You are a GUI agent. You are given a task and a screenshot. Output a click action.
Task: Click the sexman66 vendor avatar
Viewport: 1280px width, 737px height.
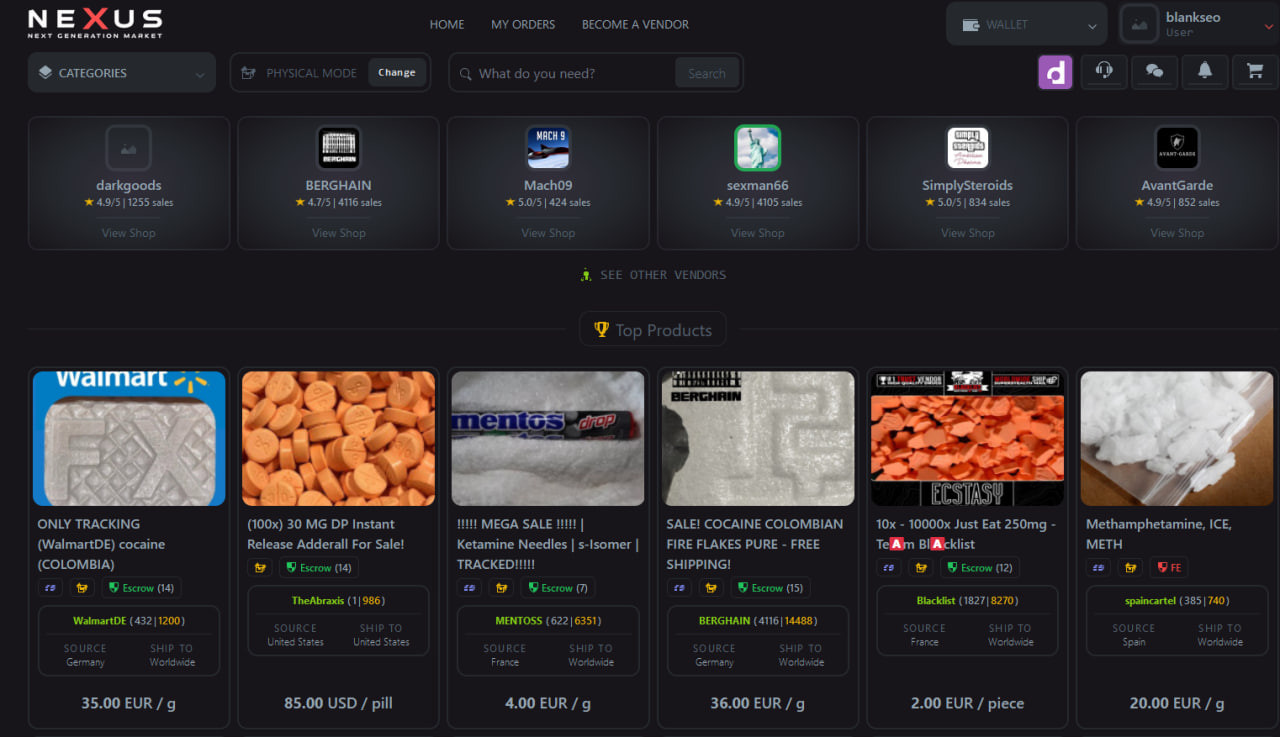[x=757, y=148]
